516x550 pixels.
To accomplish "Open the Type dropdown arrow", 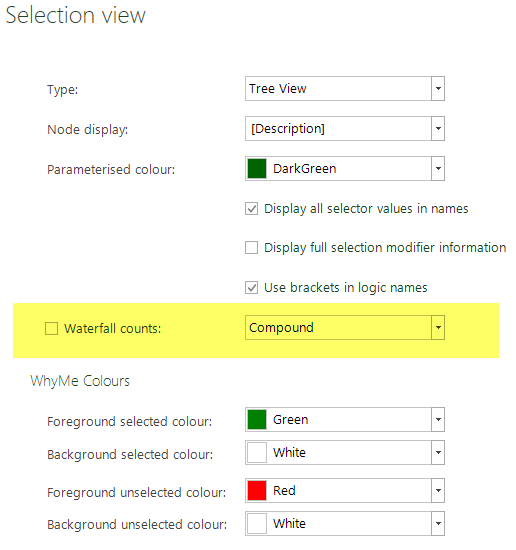I will point(438,88).
